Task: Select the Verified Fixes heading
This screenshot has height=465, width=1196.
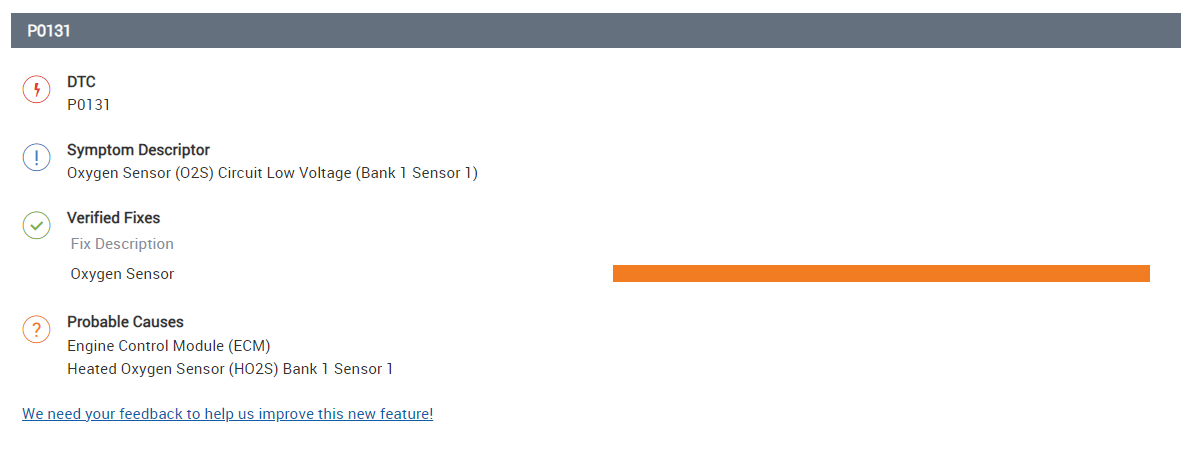Action: [x=113, y=218]
